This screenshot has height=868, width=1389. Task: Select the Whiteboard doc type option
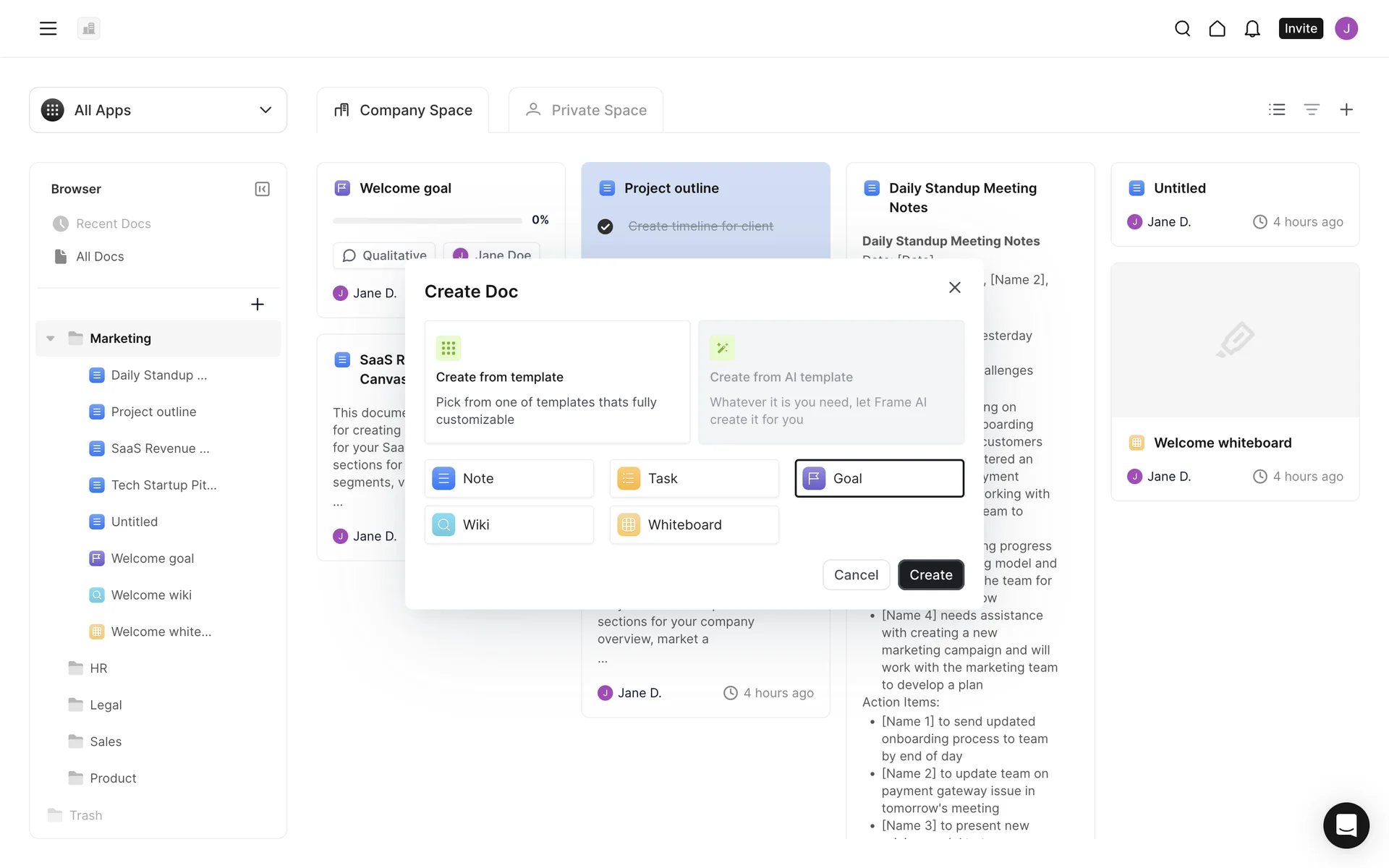coord(694,524)
